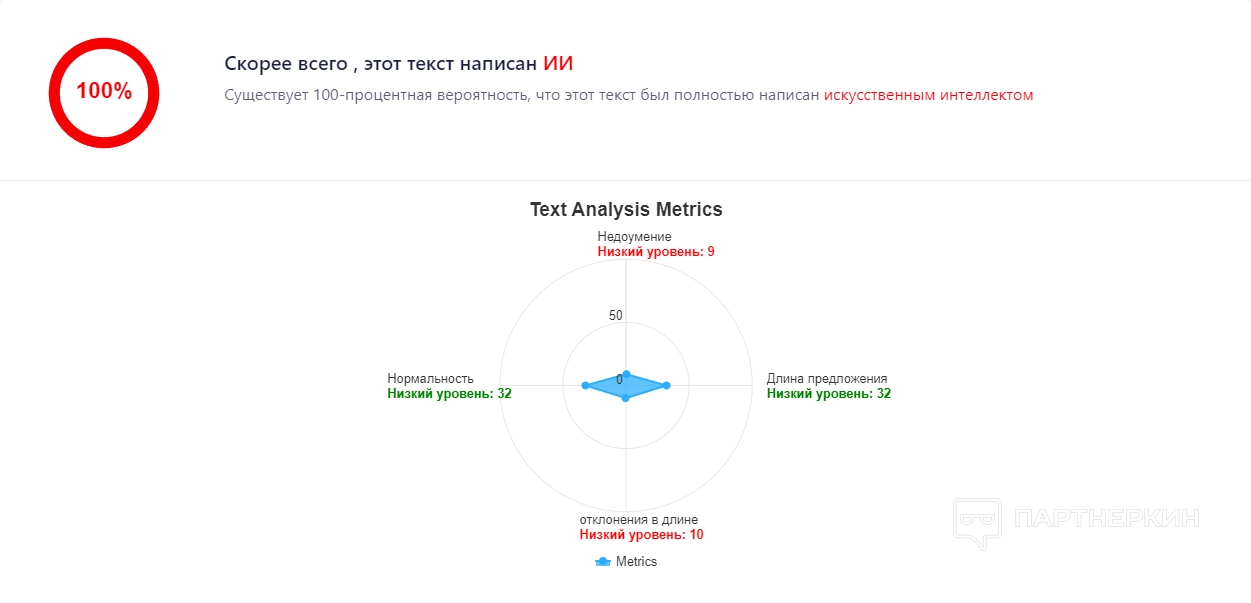Click the red "искусственным интеллектом" text

[x=928, y=95]
